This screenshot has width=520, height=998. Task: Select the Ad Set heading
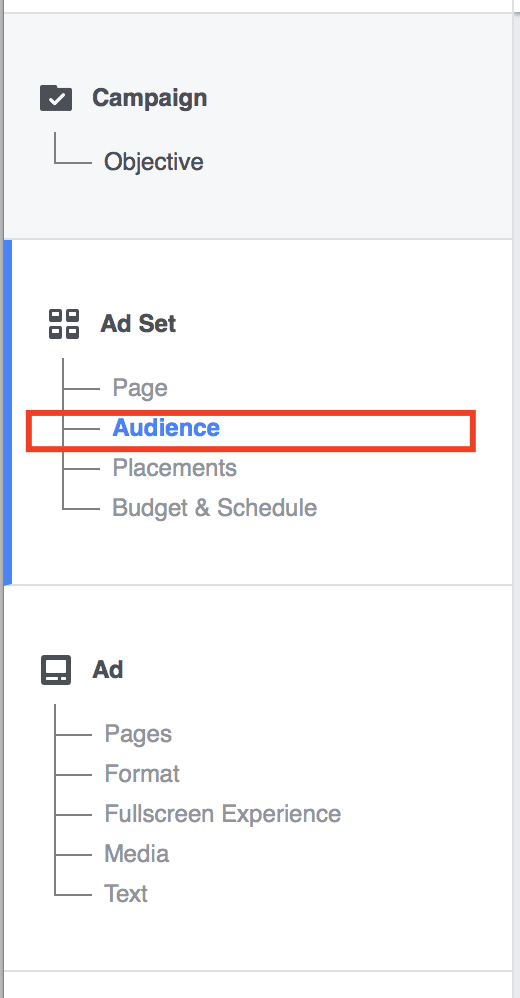[x=138, y=324]
